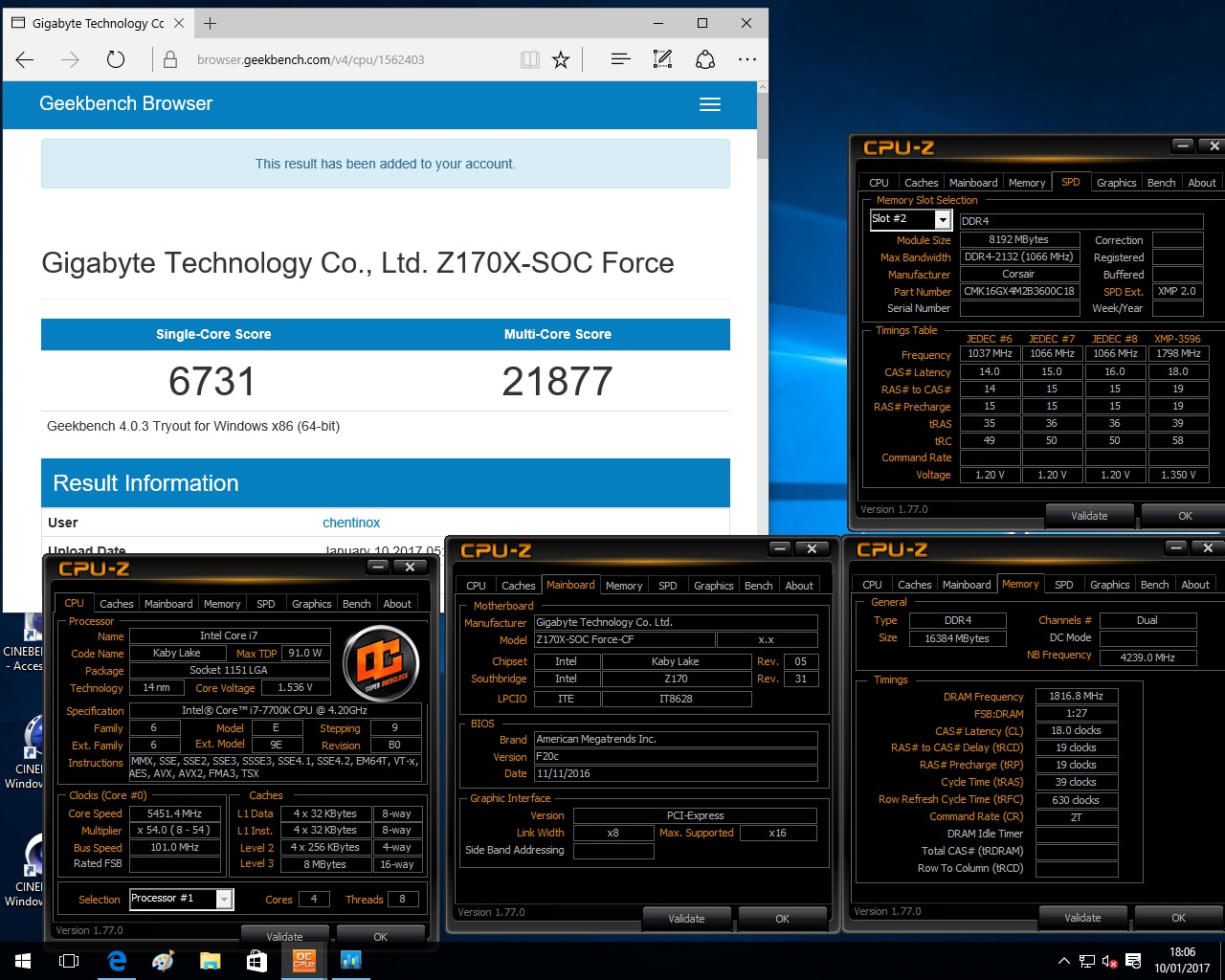This screenshot has height=980, width=1225.
Task: Click Validate in the SPD window
Action: (1089, 515)
